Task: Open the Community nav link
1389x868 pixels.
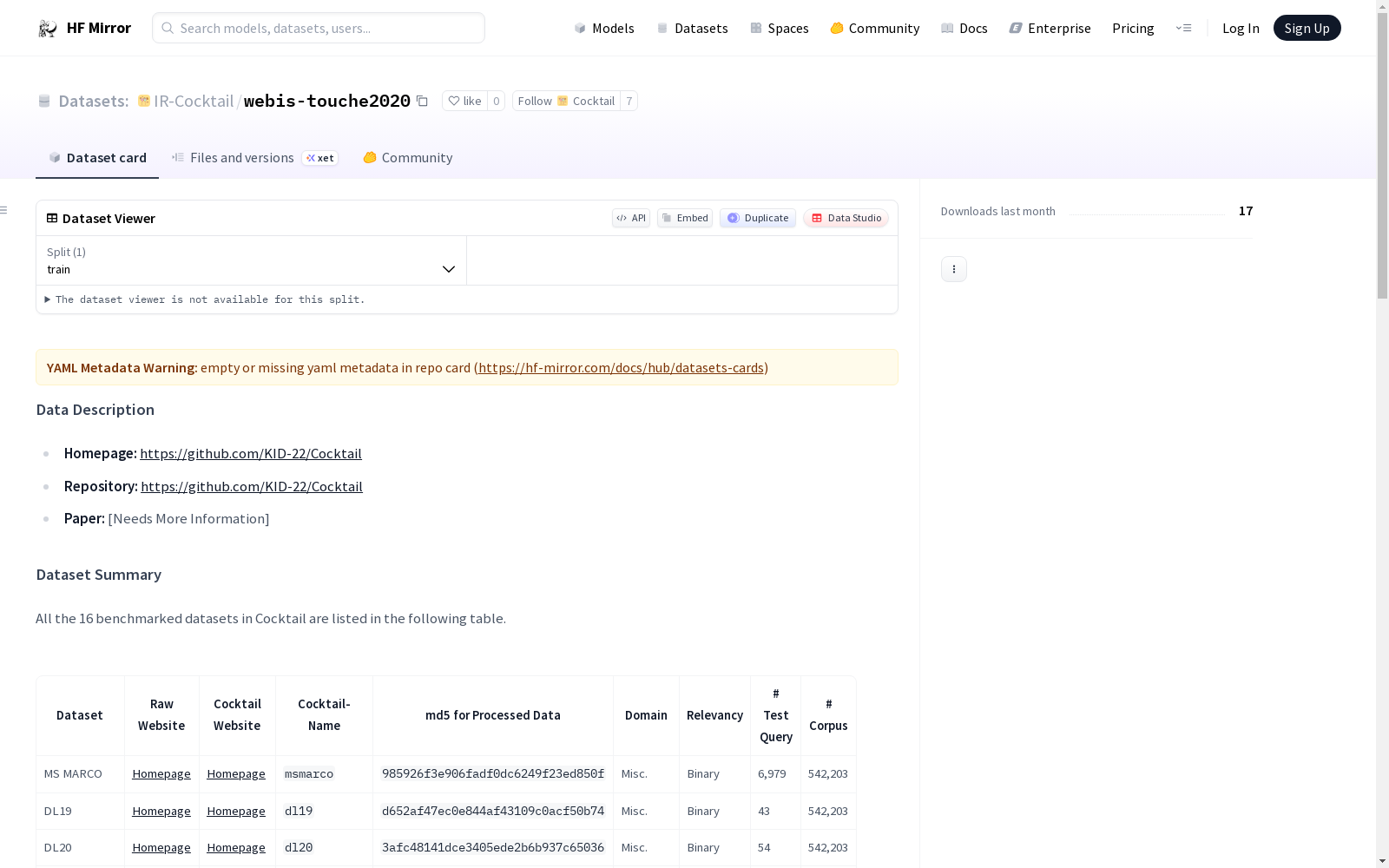Action: [x=875, y=28]
